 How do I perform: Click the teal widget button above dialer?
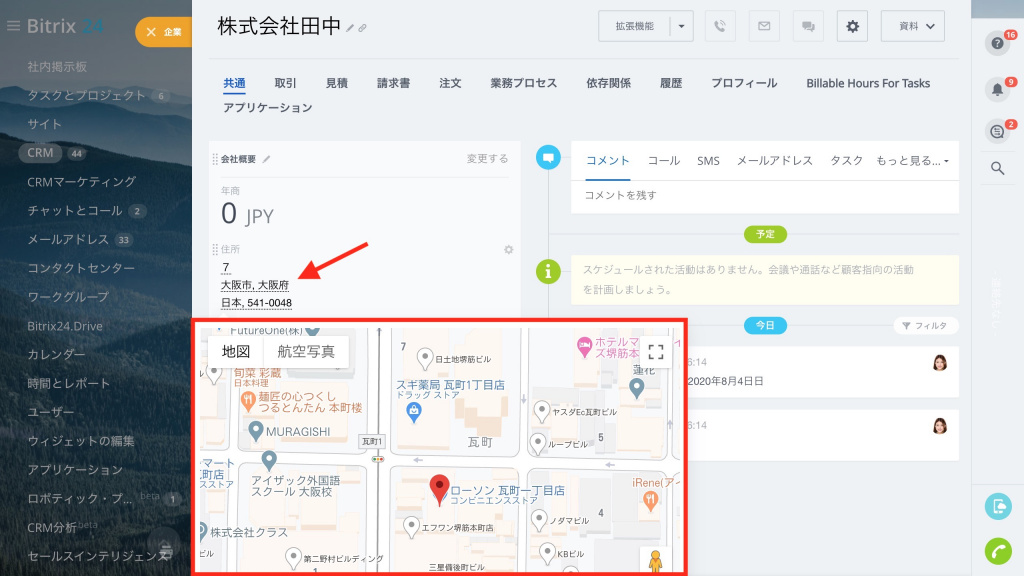click(x=998, y=506)
